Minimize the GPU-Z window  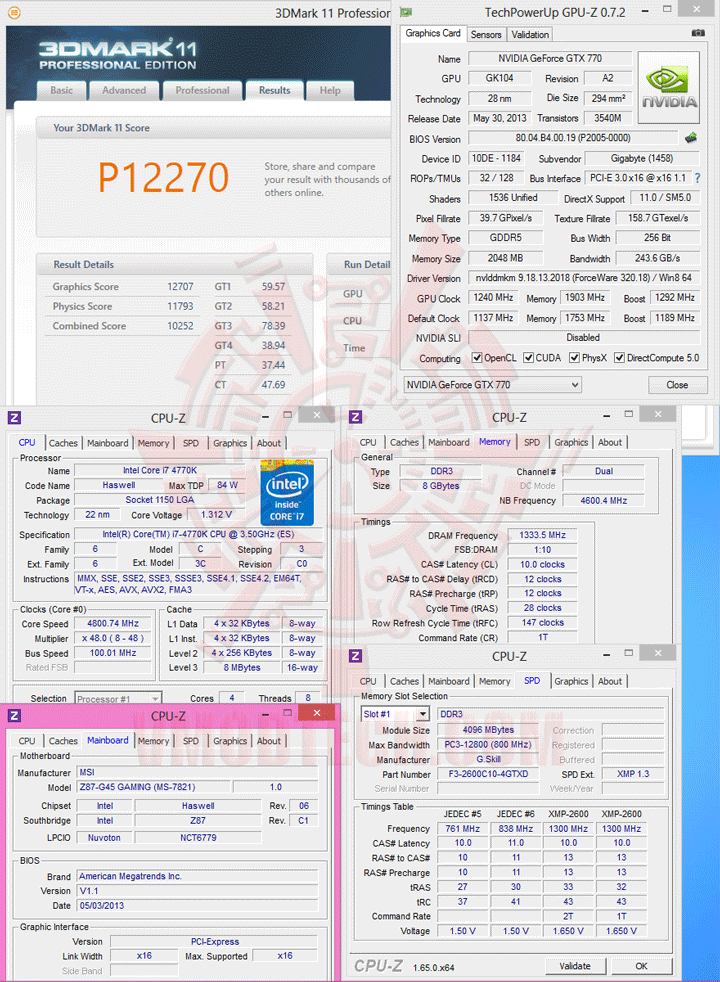click(x=645, y=10)
